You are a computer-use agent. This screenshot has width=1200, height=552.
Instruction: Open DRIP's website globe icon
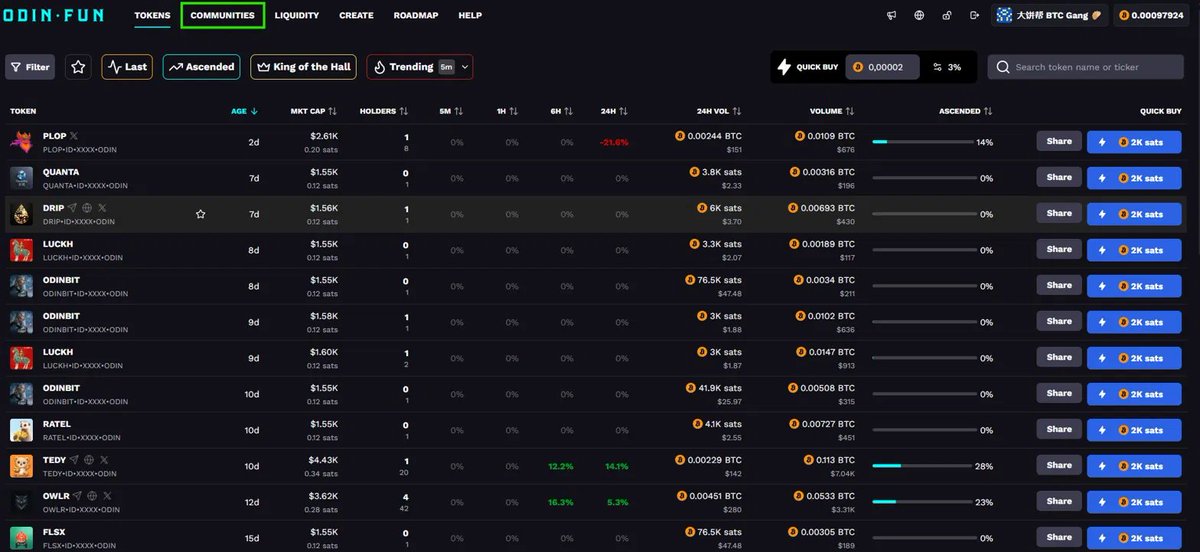pyautogui.click(x=87, y=208)
